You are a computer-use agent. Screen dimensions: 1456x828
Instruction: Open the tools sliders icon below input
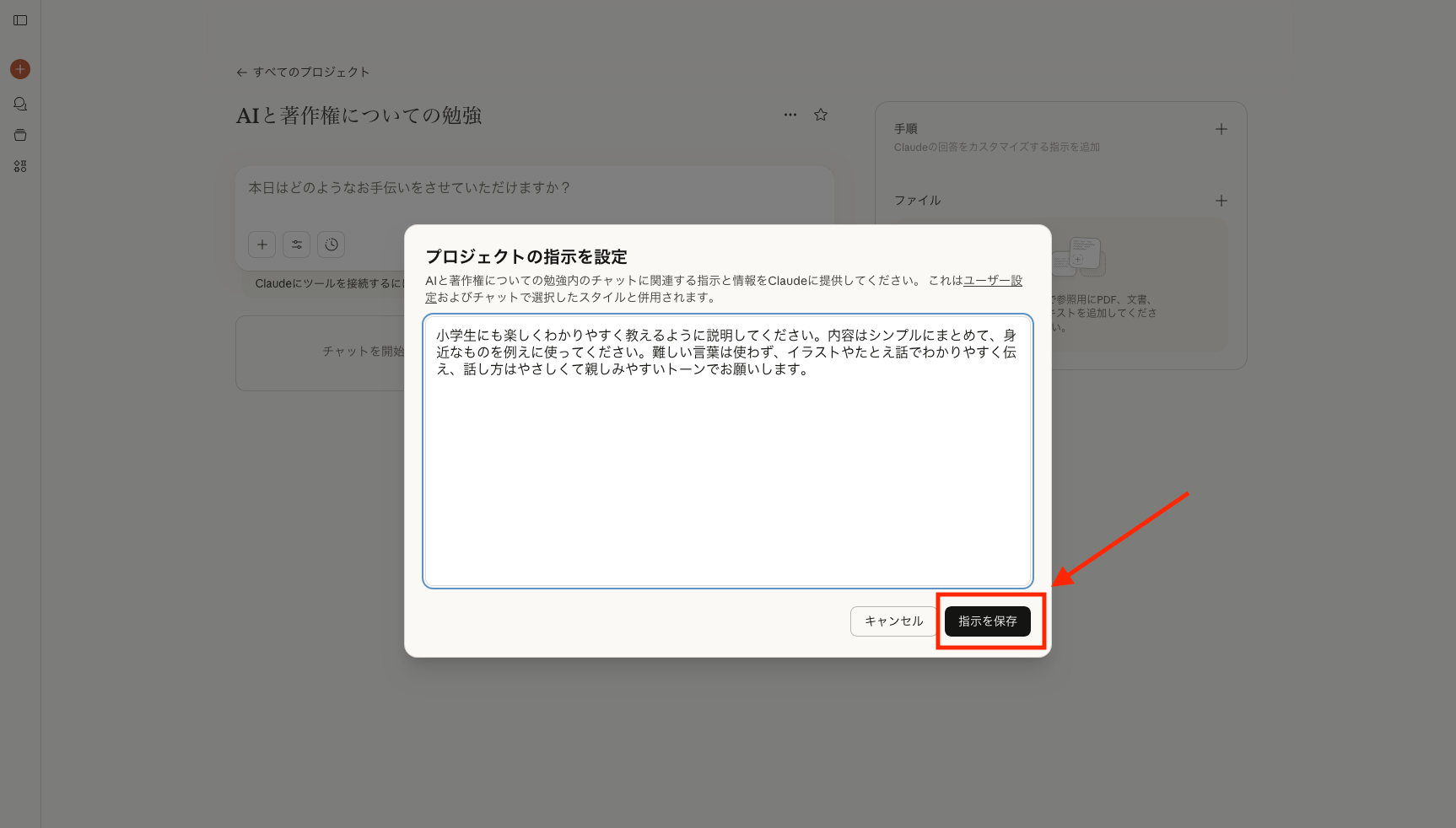[296, 245]
